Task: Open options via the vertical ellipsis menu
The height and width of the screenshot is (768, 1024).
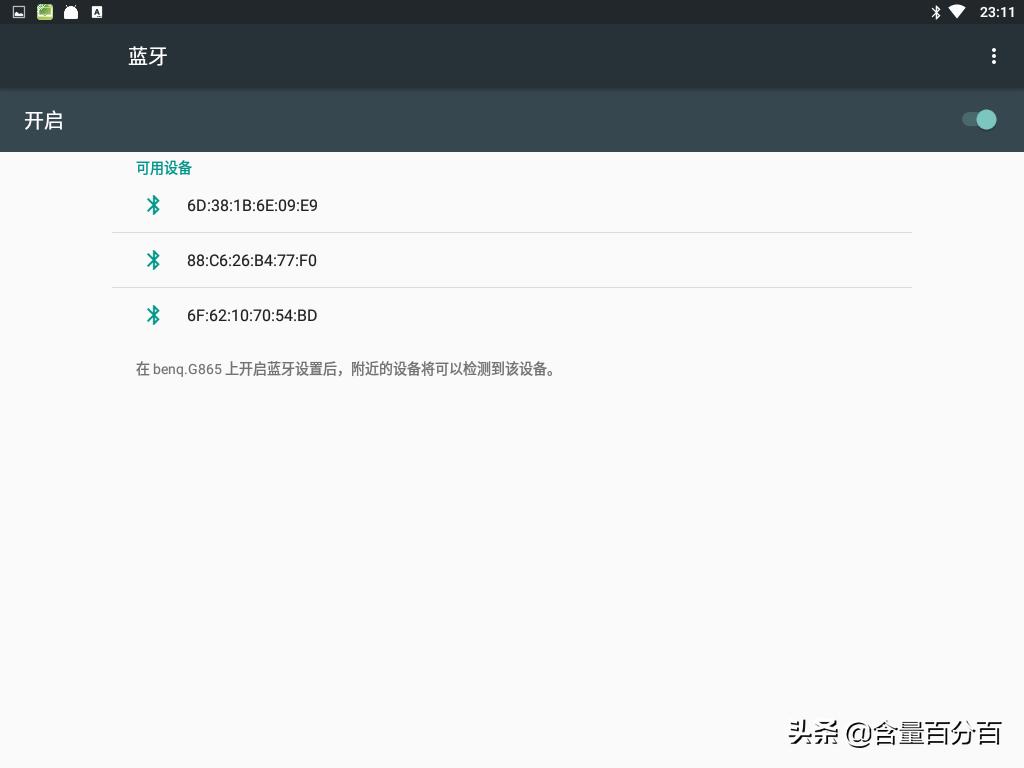Action: tap(994, 56)
